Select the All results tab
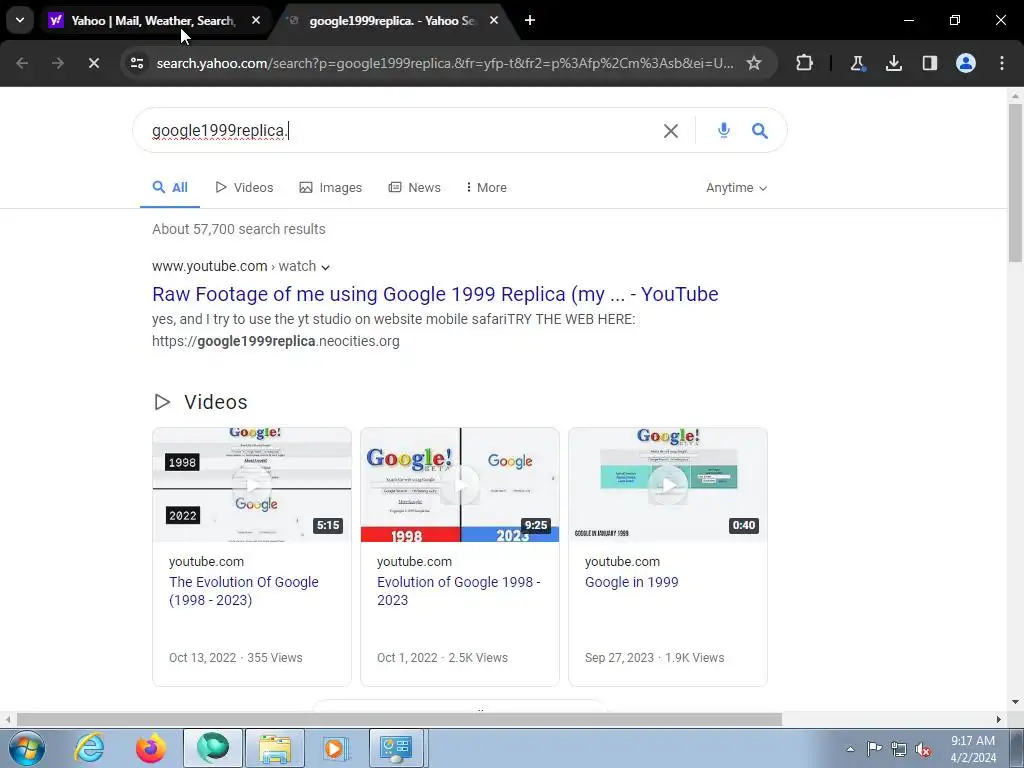 pos(170,187)
